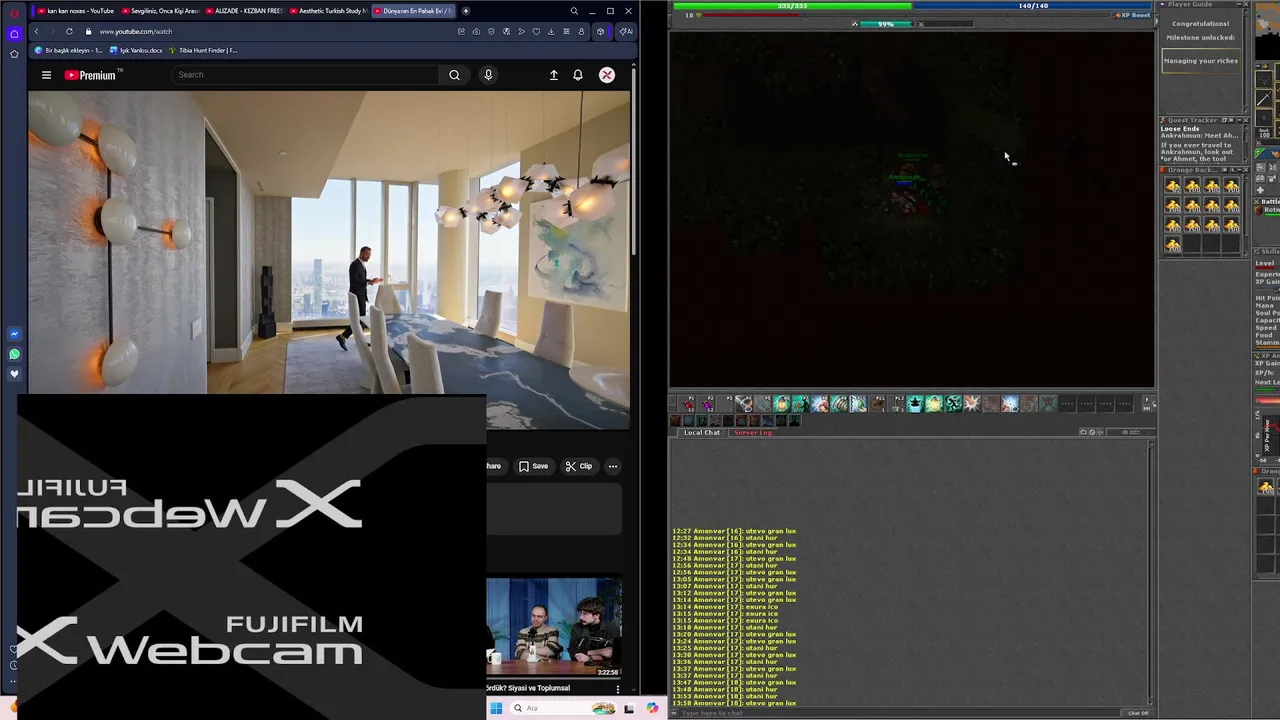Switch to 'Aesthetic Turkish Study' tab
1280x720 pixels.
[x=327, y=11]
